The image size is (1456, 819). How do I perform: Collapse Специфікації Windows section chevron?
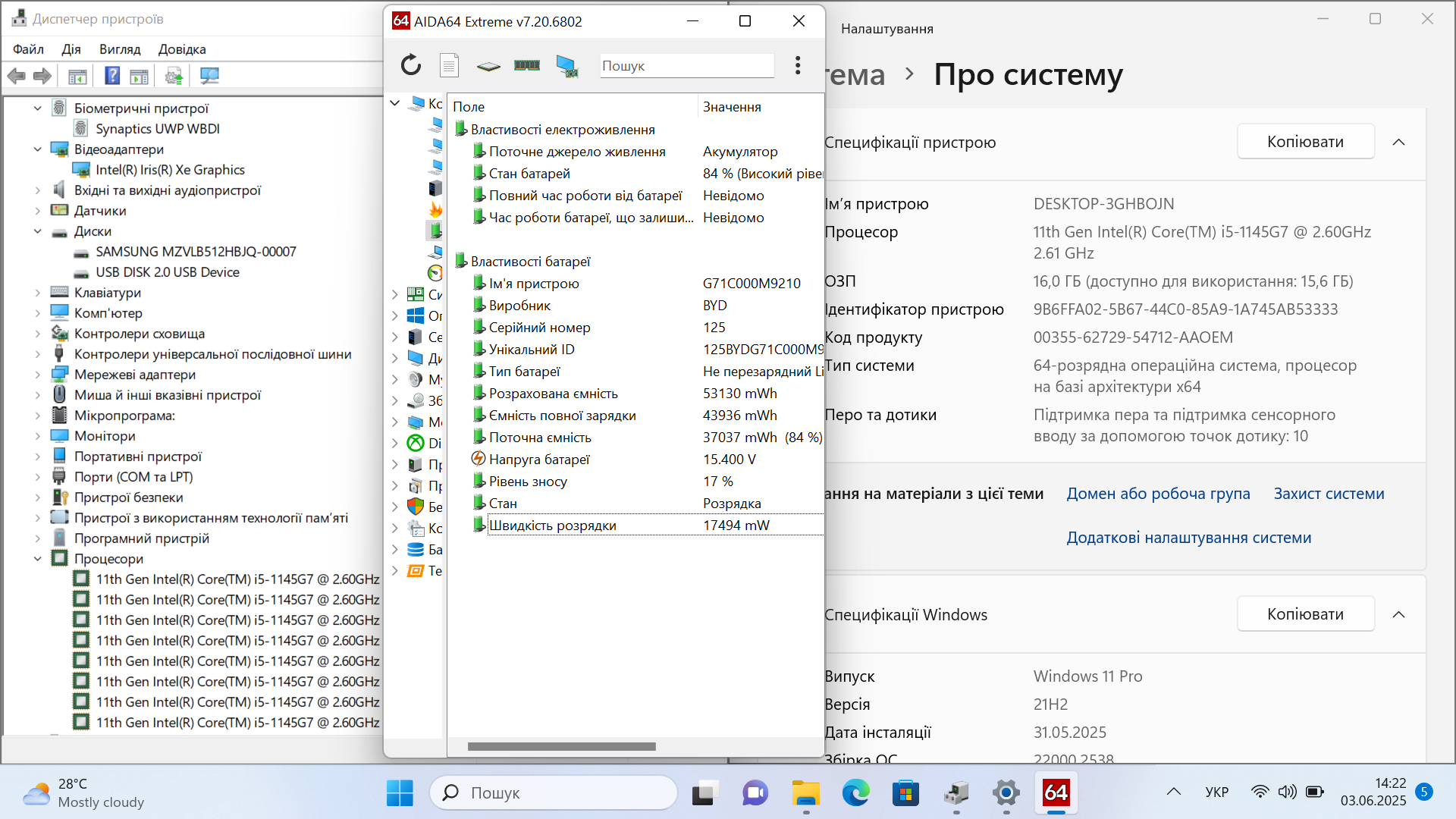[x=1399, y=614]
